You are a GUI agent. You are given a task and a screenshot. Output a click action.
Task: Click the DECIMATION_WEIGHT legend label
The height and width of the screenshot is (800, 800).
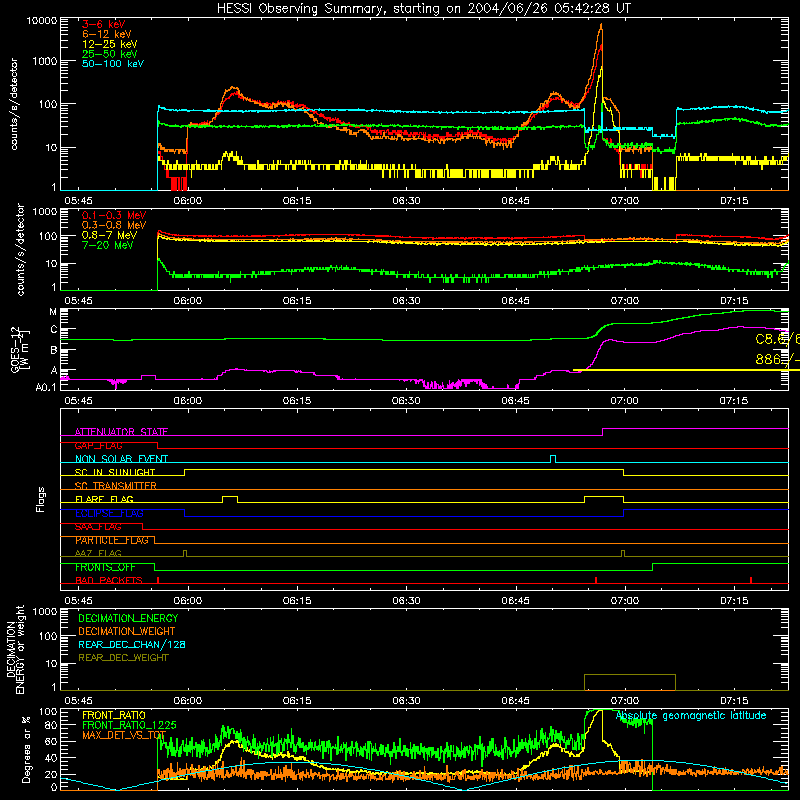127,632
